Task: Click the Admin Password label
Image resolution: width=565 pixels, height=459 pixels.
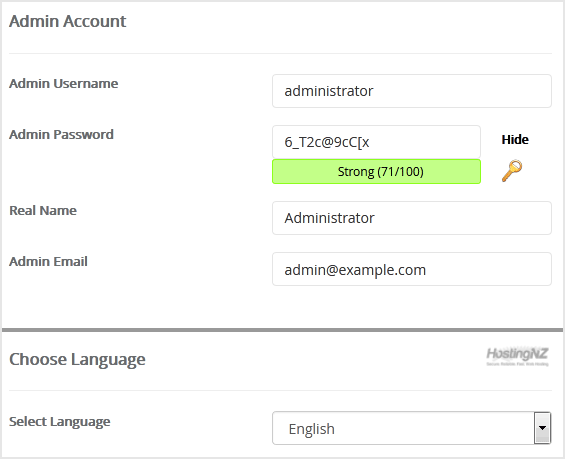Action: click(x=61, y=134)
